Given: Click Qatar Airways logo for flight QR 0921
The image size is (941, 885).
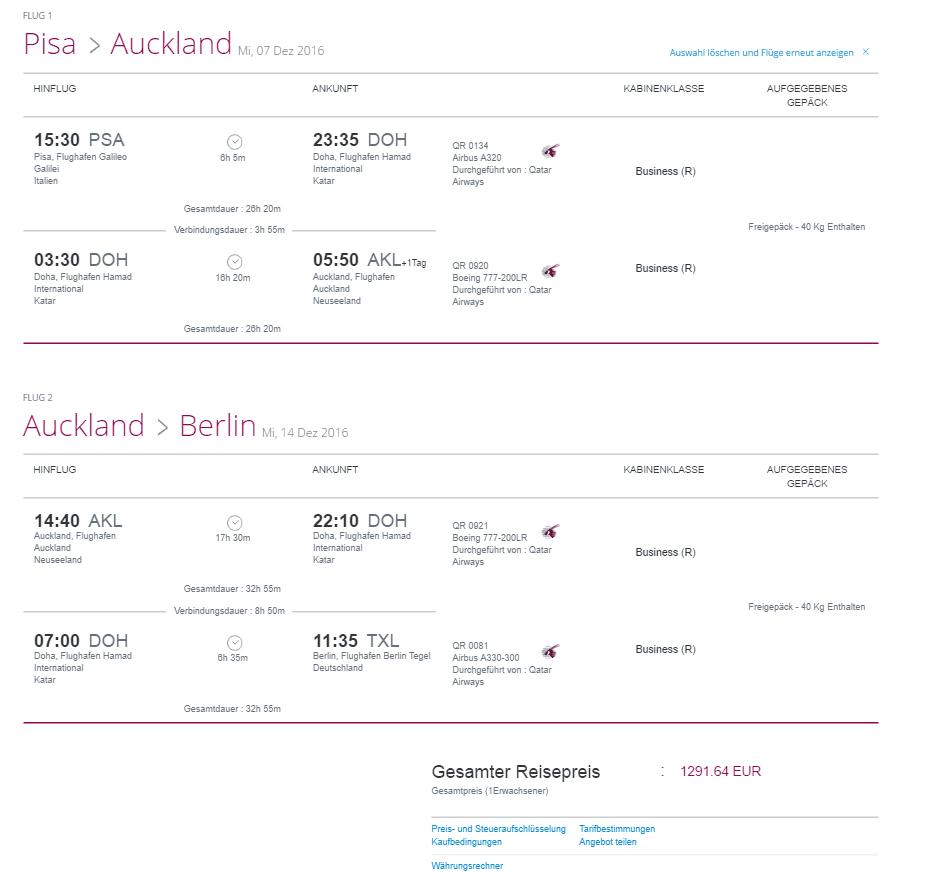Looking at the screenshot, I should point(550,531).
